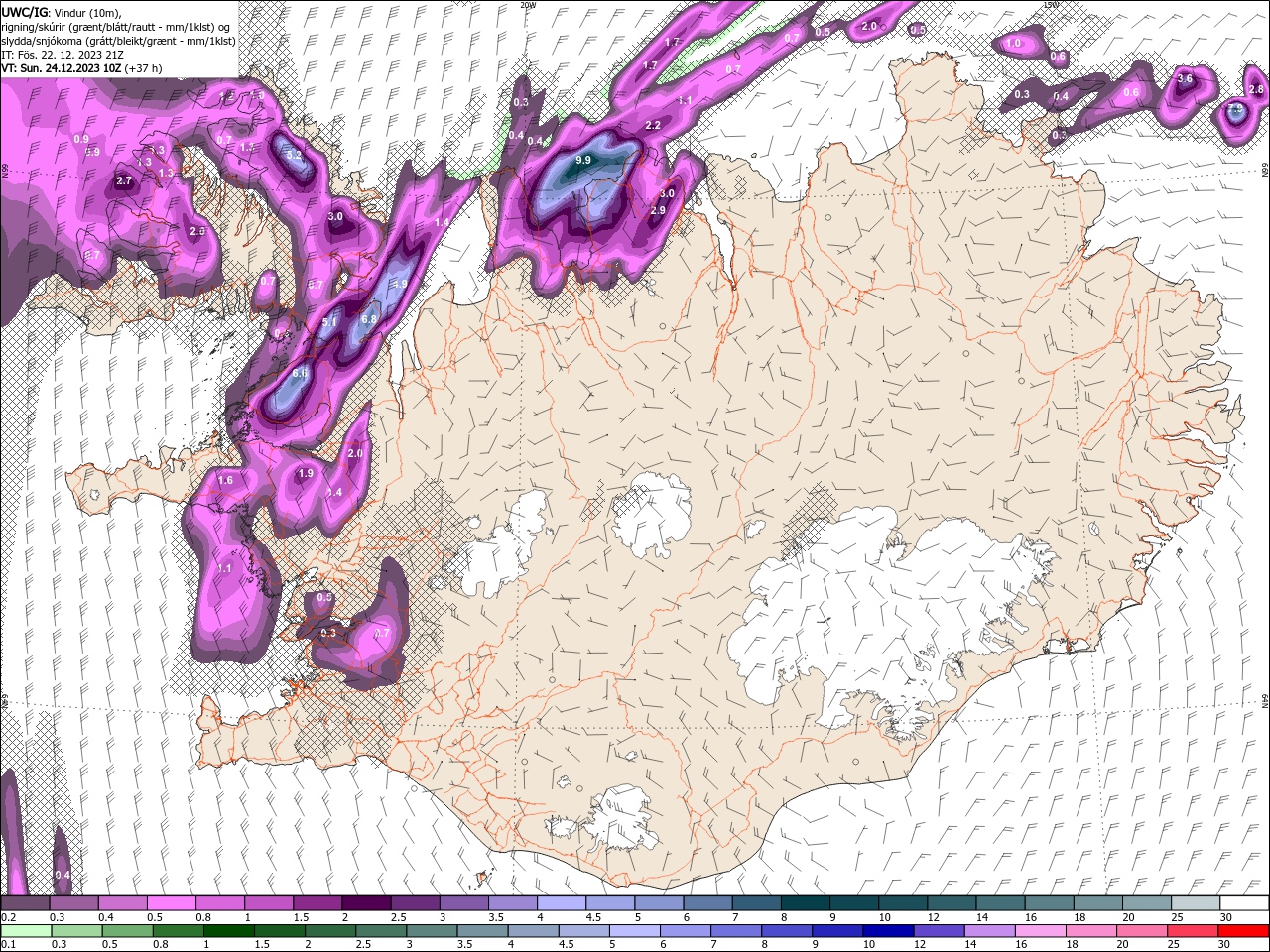Image resolution: width=1270 pixels, height=952 pixels.
Task: Pick the dark plum snow swatch between 2 and 2.5
Action: 365,903
